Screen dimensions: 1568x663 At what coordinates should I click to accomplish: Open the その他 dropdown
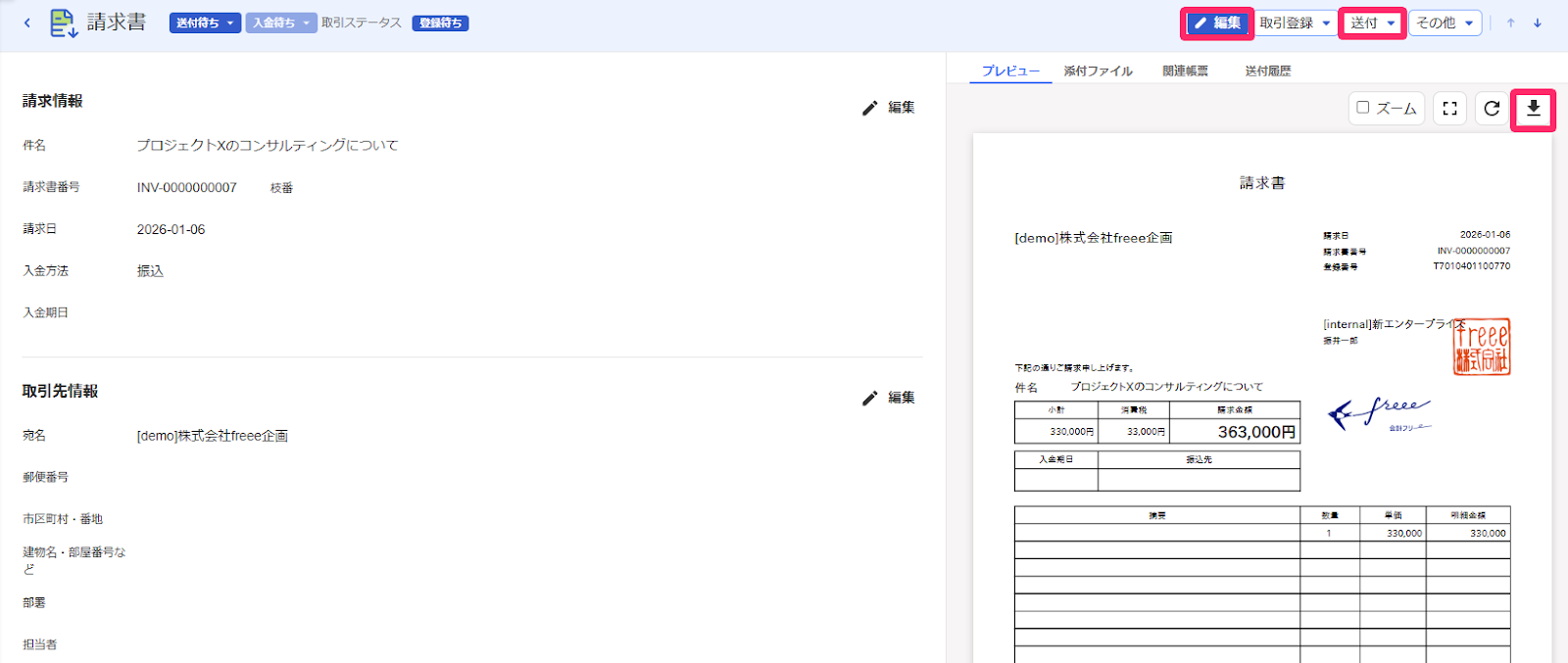point(1445,23)
